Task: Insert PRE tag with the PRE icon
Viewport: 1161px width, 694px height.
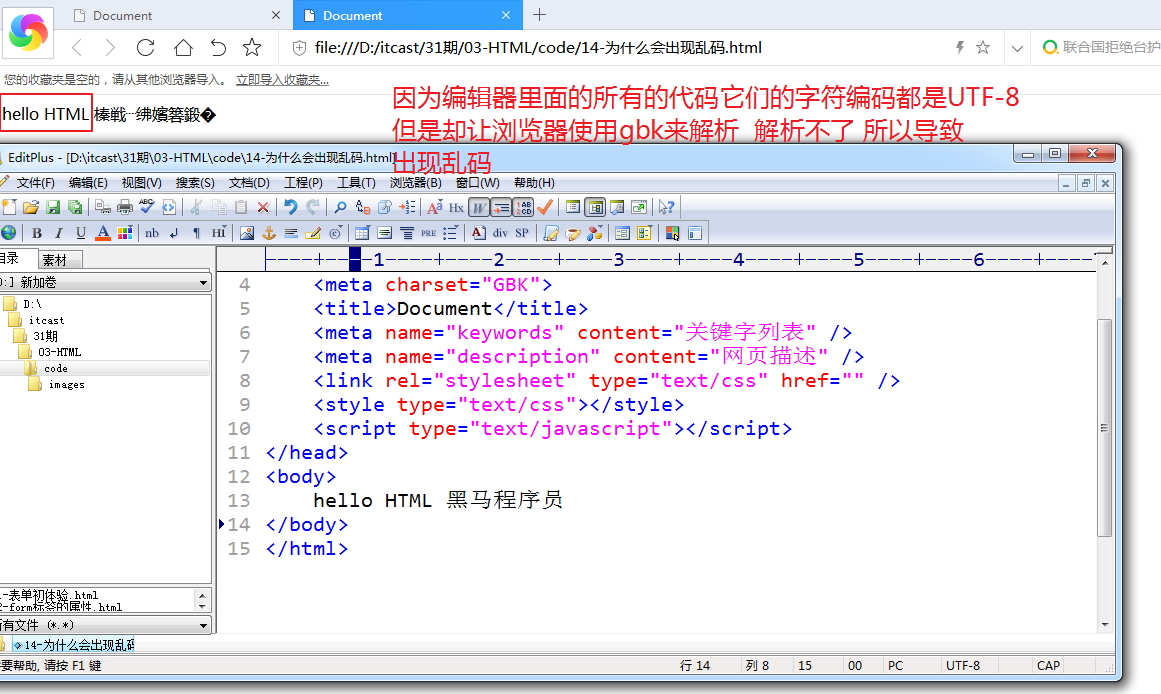Action: pyautogui.click(x=429, y=233)
